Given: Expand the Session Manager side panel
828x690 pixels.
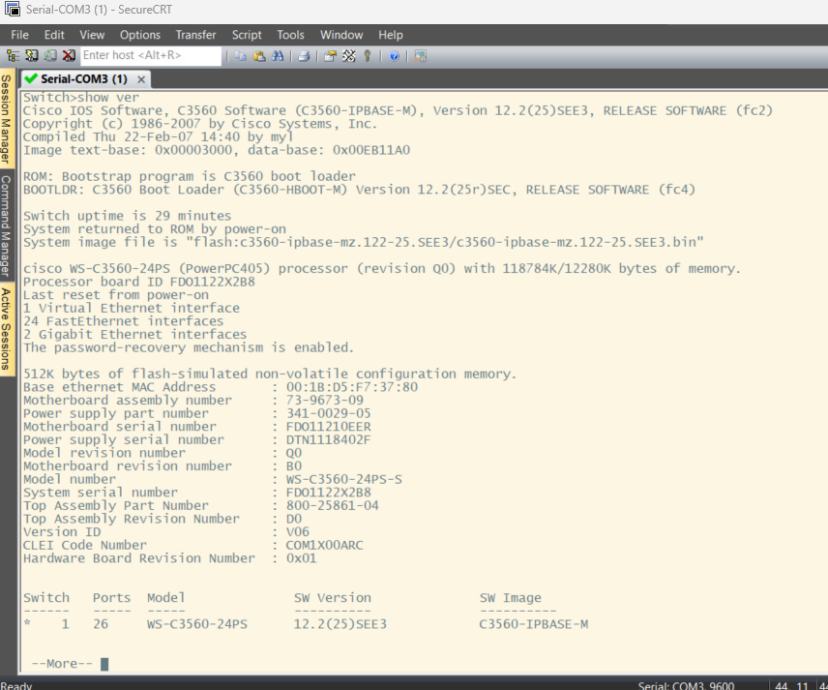Looking at the screenshot, I should (x=6, y=119).
